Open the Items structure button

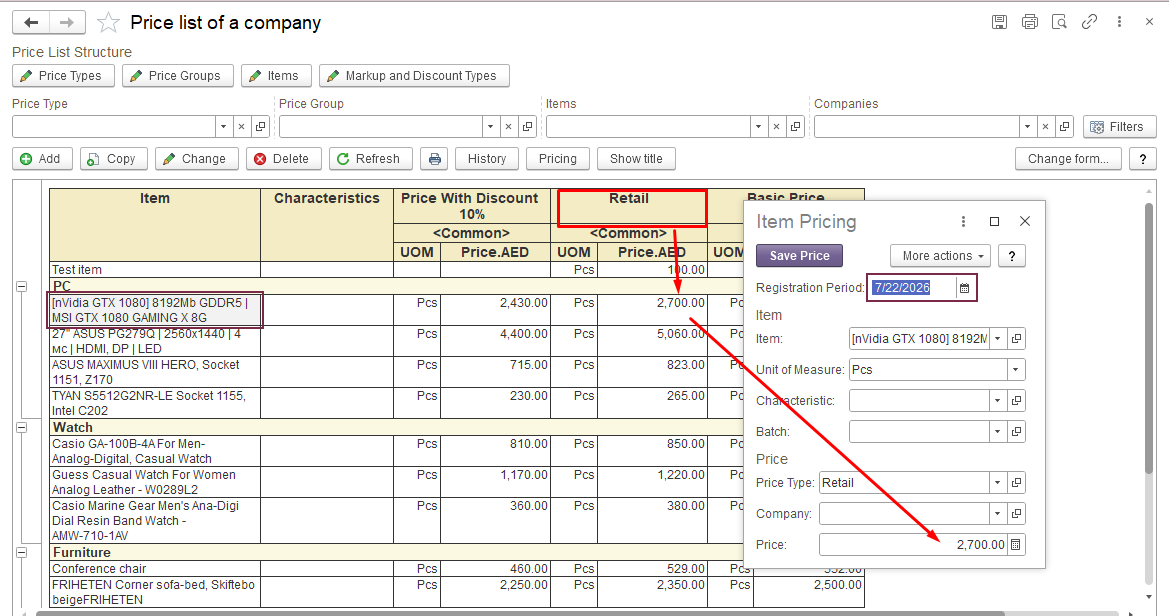pos(276,76)
